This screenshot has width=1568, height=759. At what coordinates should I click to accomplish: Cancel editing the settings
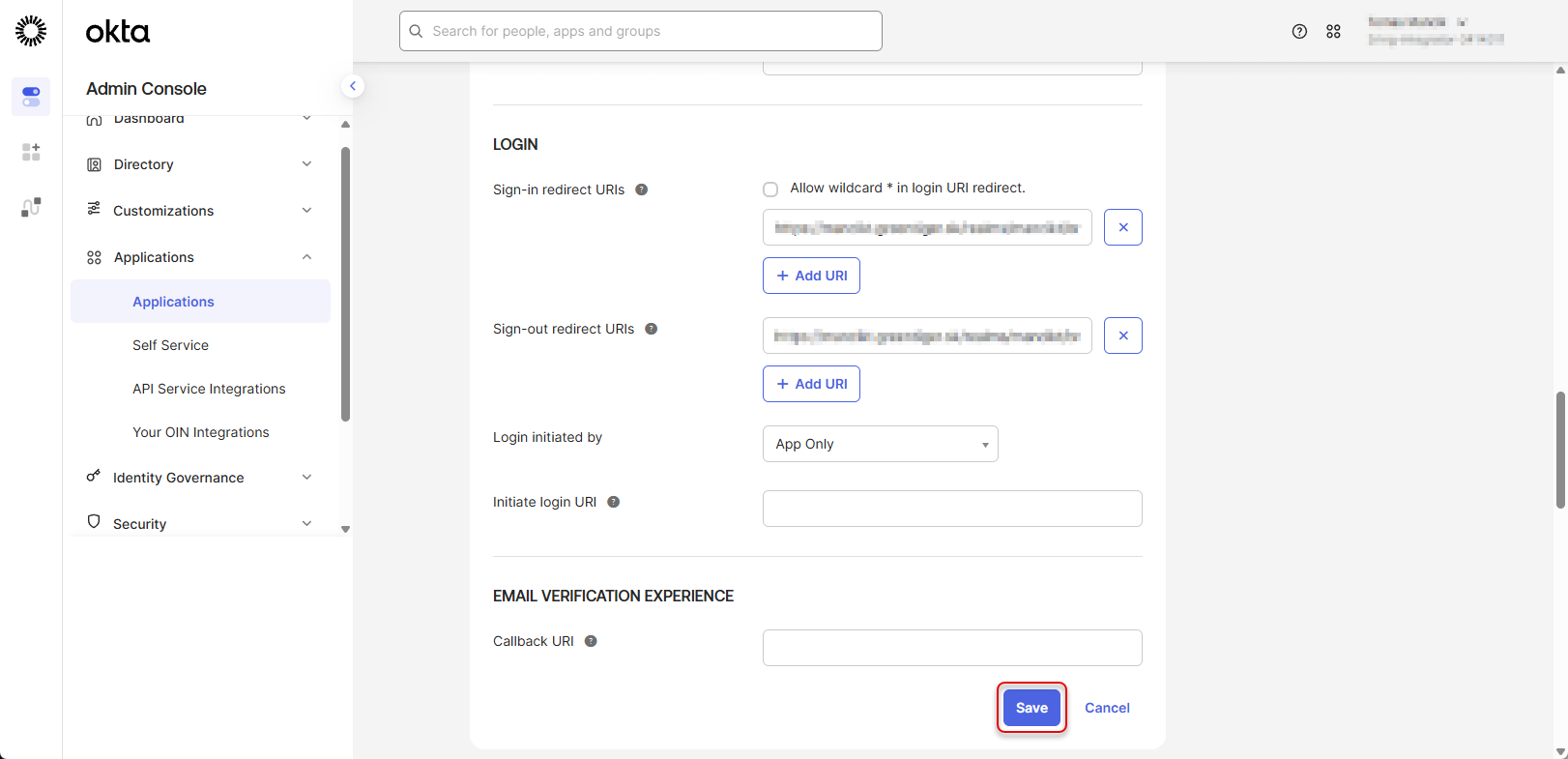pyautogui.click(x=1107, y=708)
